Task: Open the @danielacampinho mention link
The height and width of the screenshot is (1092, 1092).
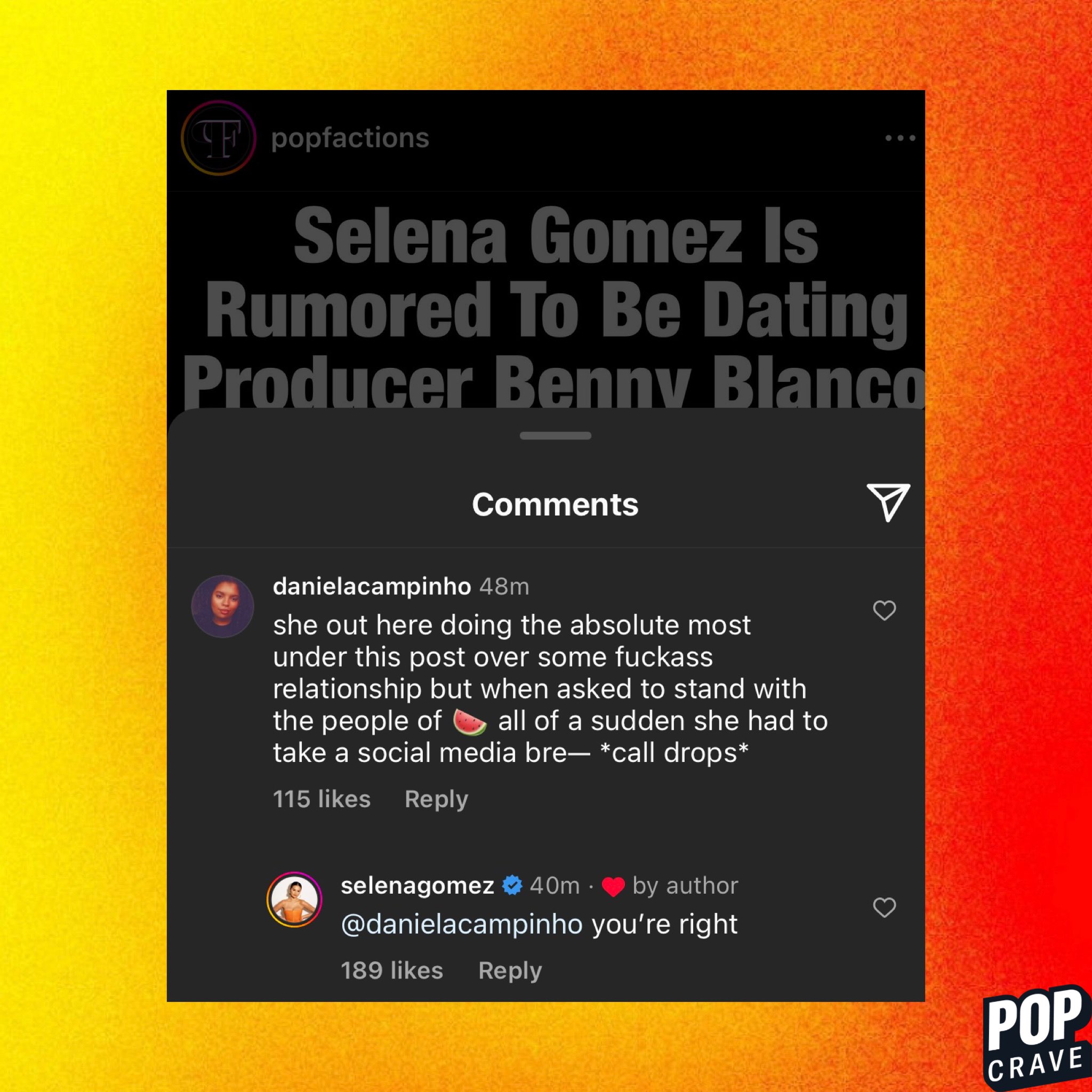Action: click(x=462, y=925)
